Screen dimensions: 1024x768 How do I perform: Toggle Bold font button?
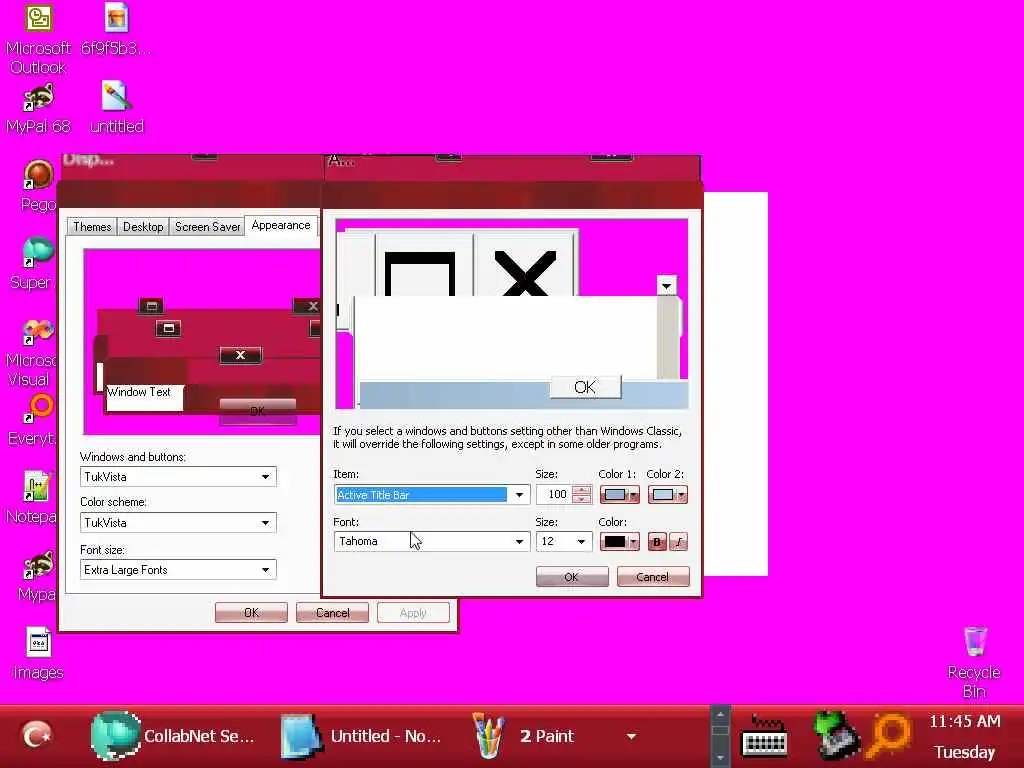tap(657, 541)
